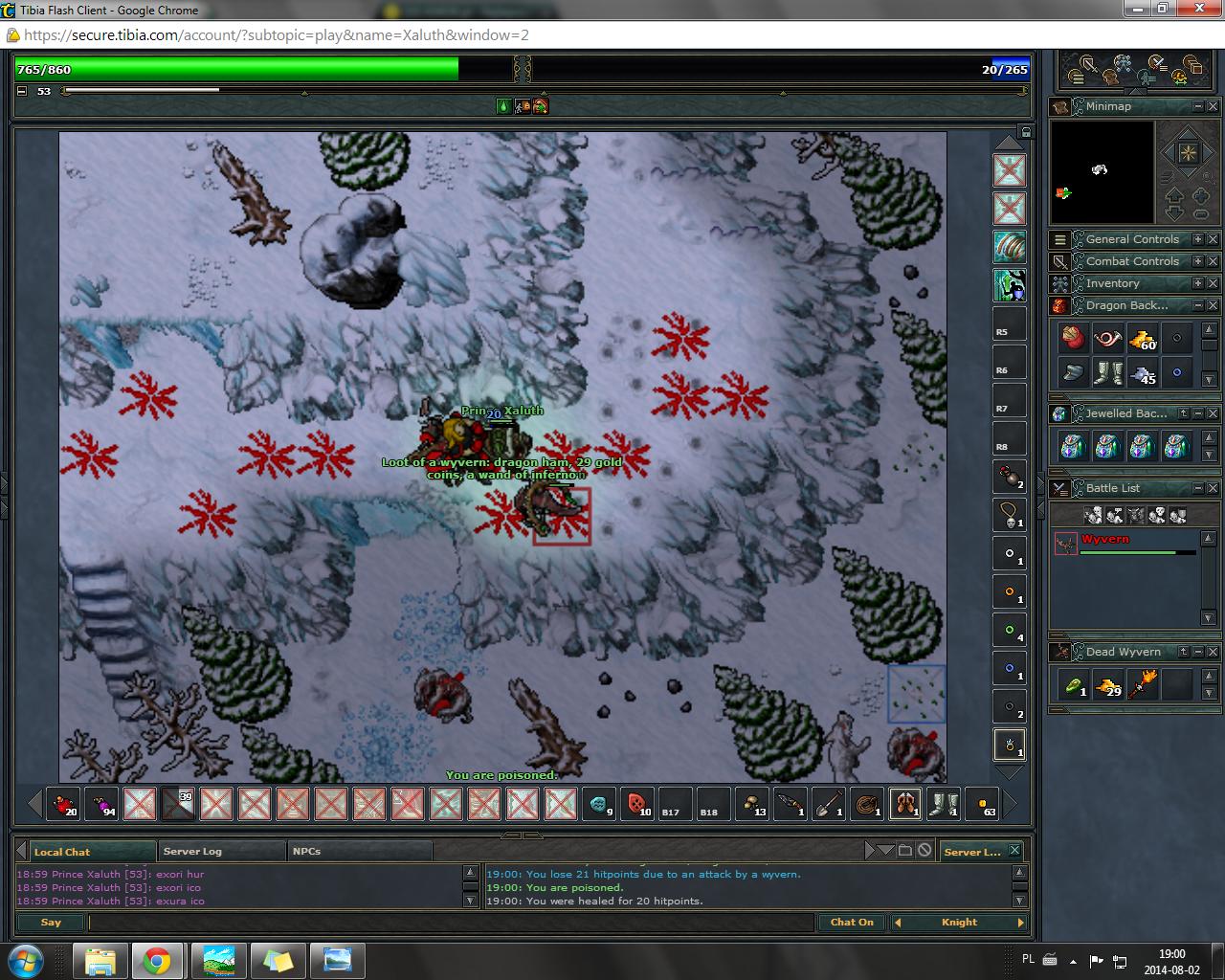This screenshot has height=980, width=1225.
Task: Switch to the Server Log chat tab
Action: click(192, 851)
